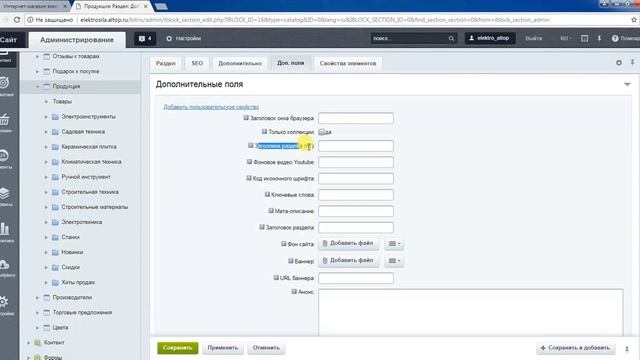Select Новинки folder

click(x=72, y=252)
